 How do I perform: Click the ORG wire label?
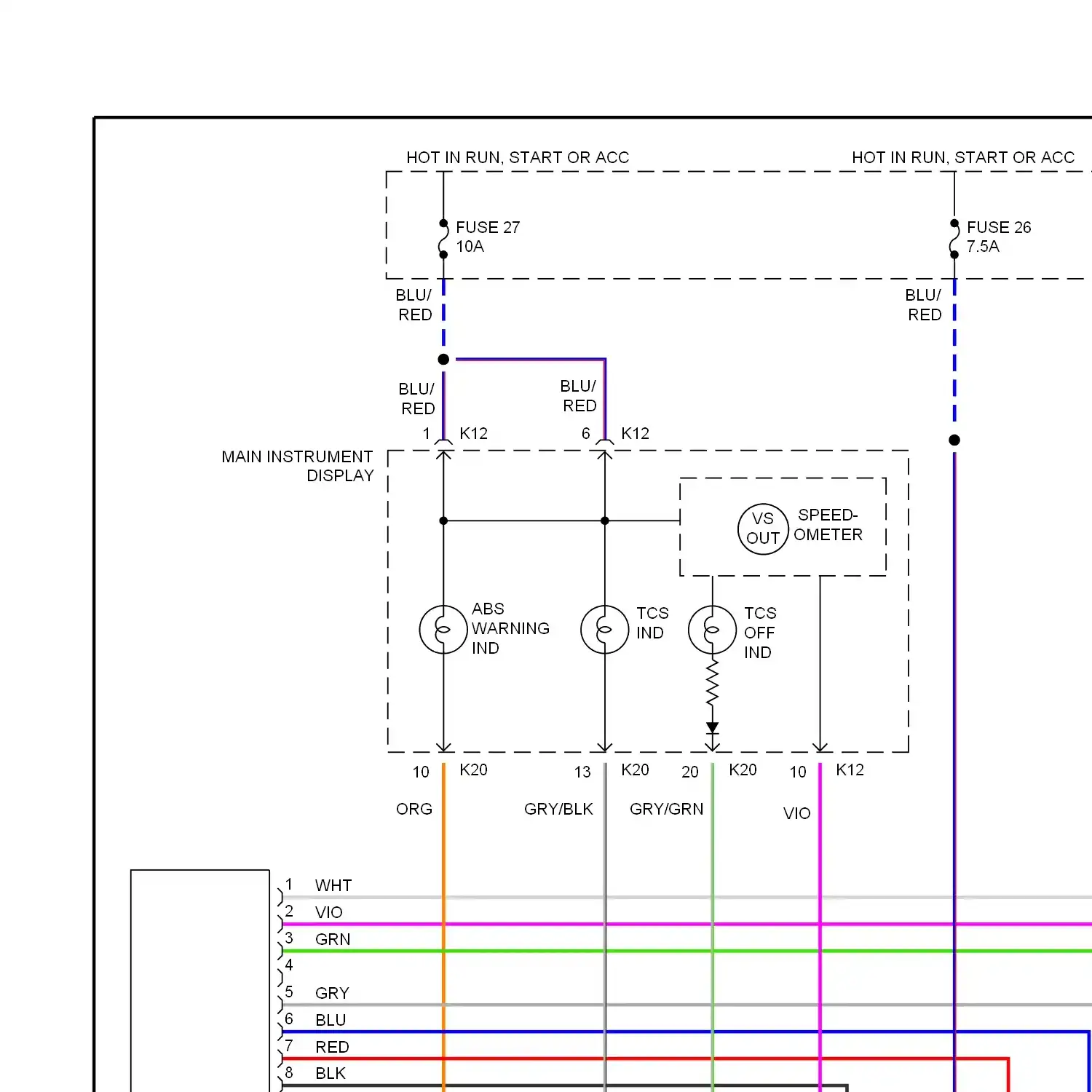click(x=414, y=809)
